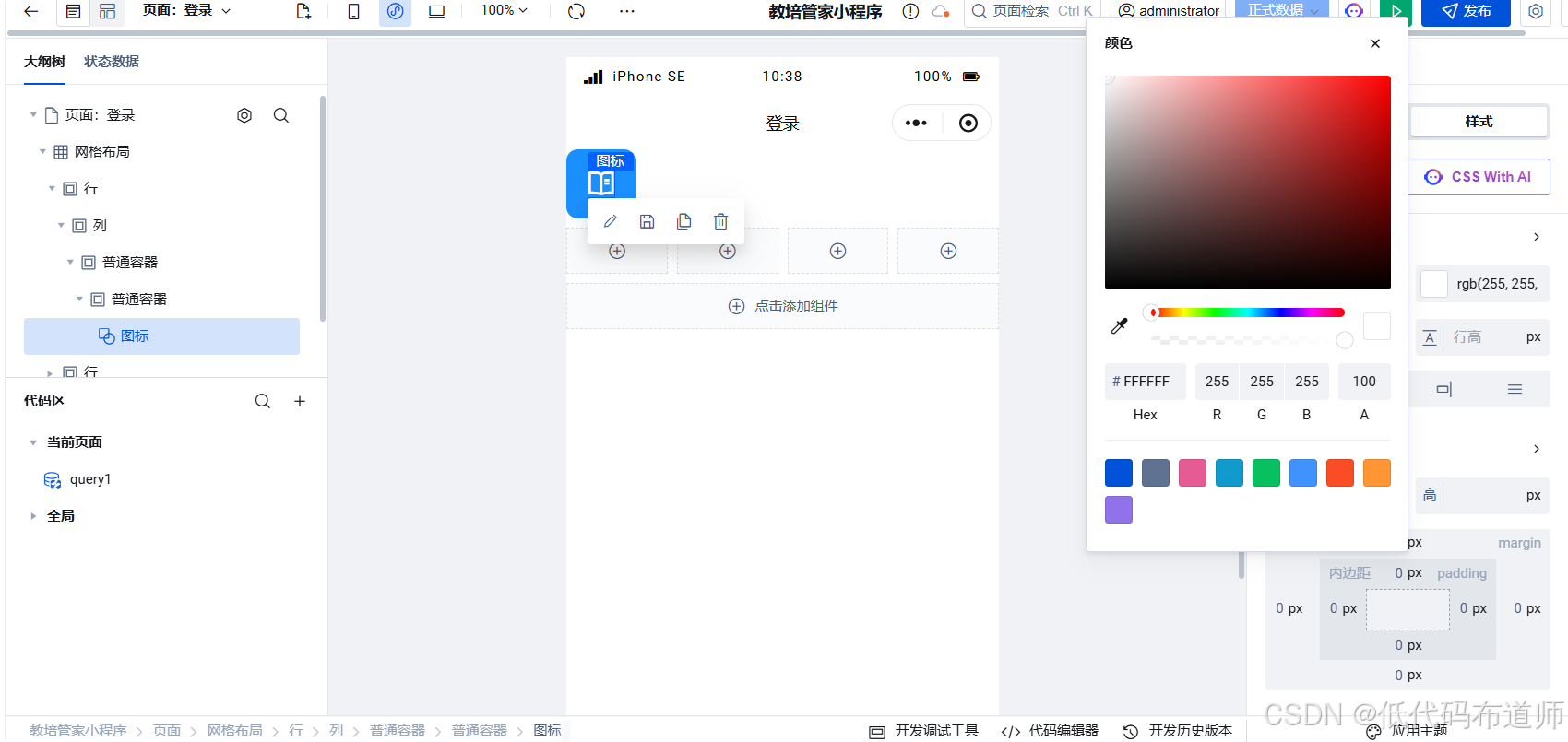Open 代码编辑器 in bottom bar
Viewport: 1568px width, 742px height.
click(x=1050, y=731)
